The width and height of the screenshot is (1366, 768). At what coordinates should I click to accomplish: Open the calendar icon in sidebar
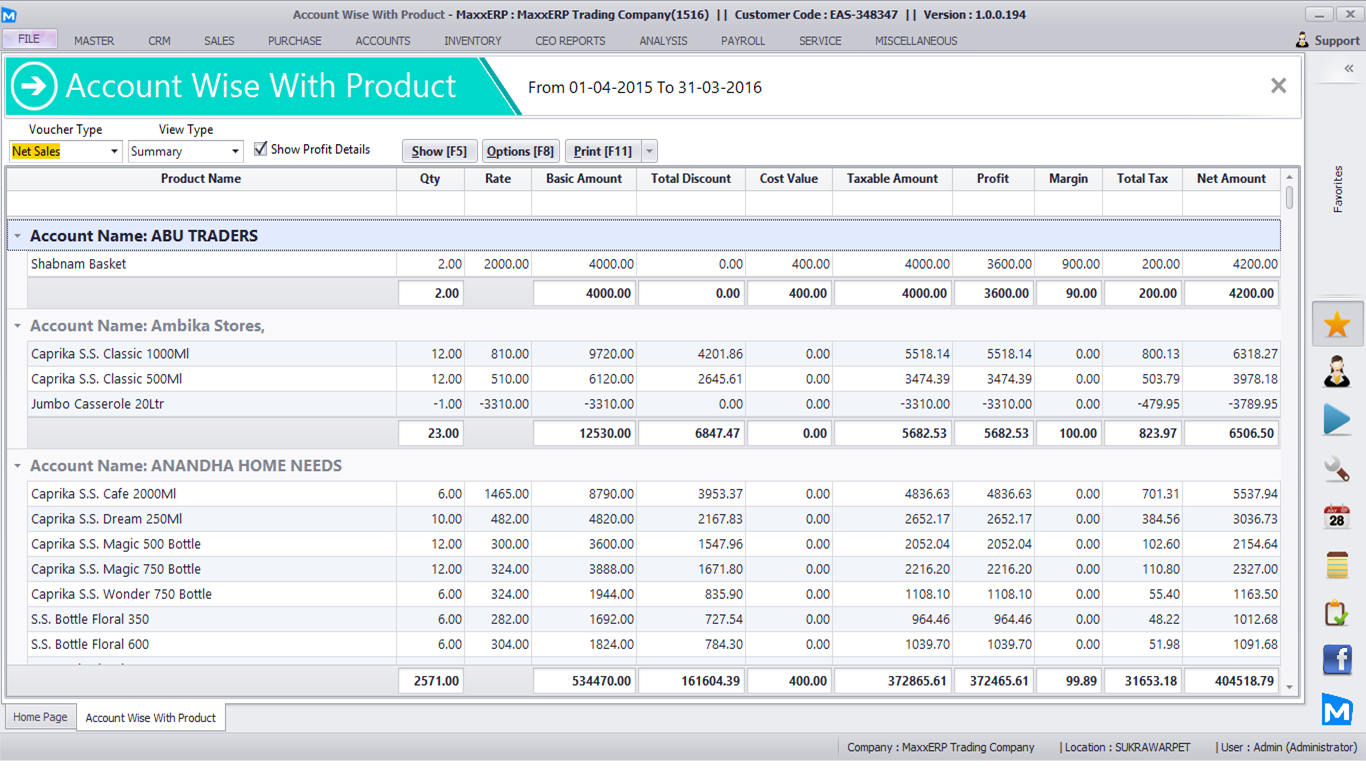[x=1337, y=517]
